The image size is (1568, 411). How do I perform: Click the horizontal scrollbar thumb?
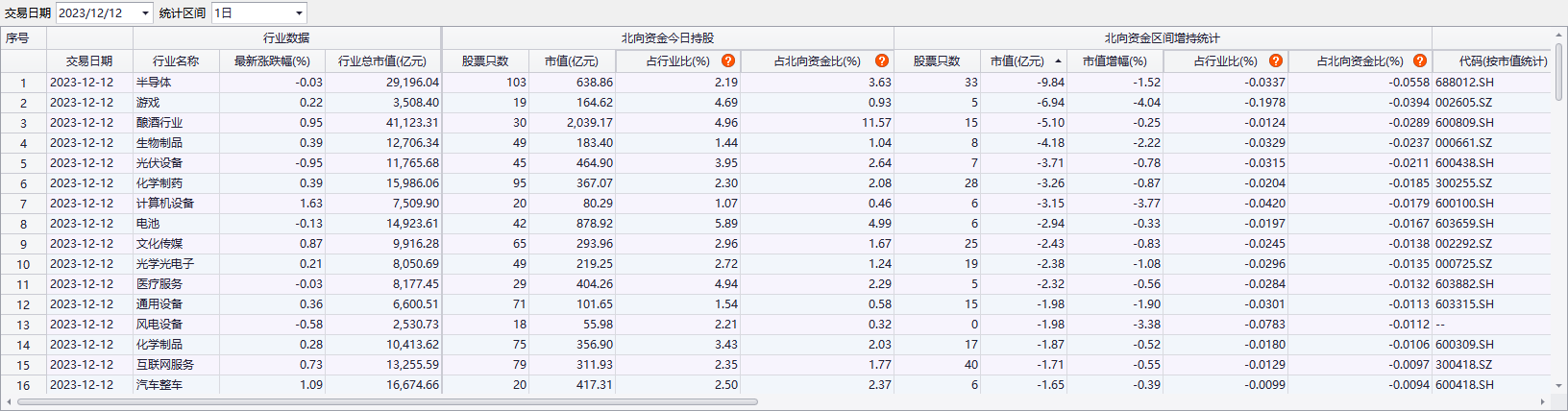(x=384, y=402)
